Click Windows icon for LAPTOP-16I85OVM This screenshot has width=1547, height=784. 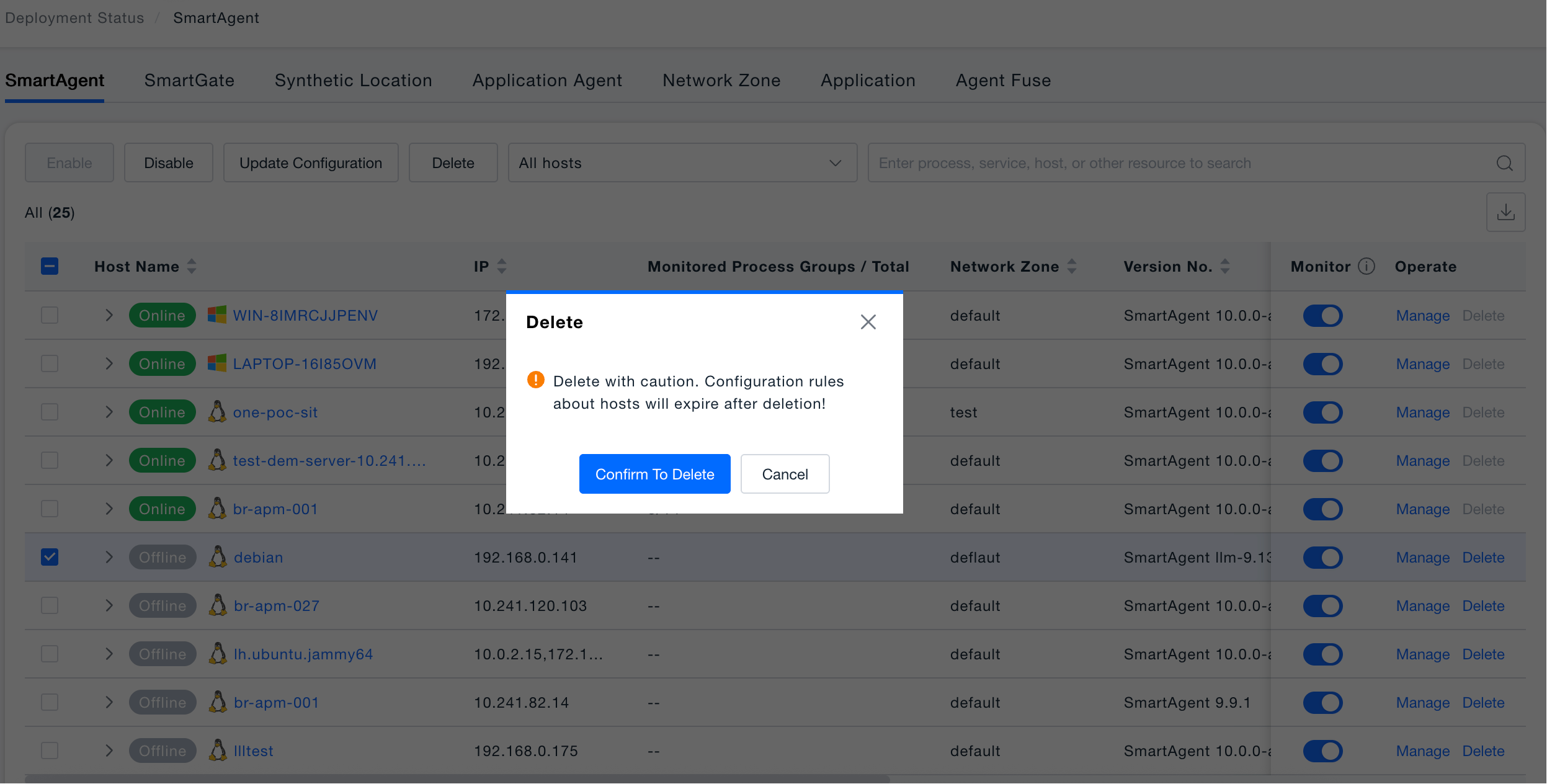click(216, 363)
